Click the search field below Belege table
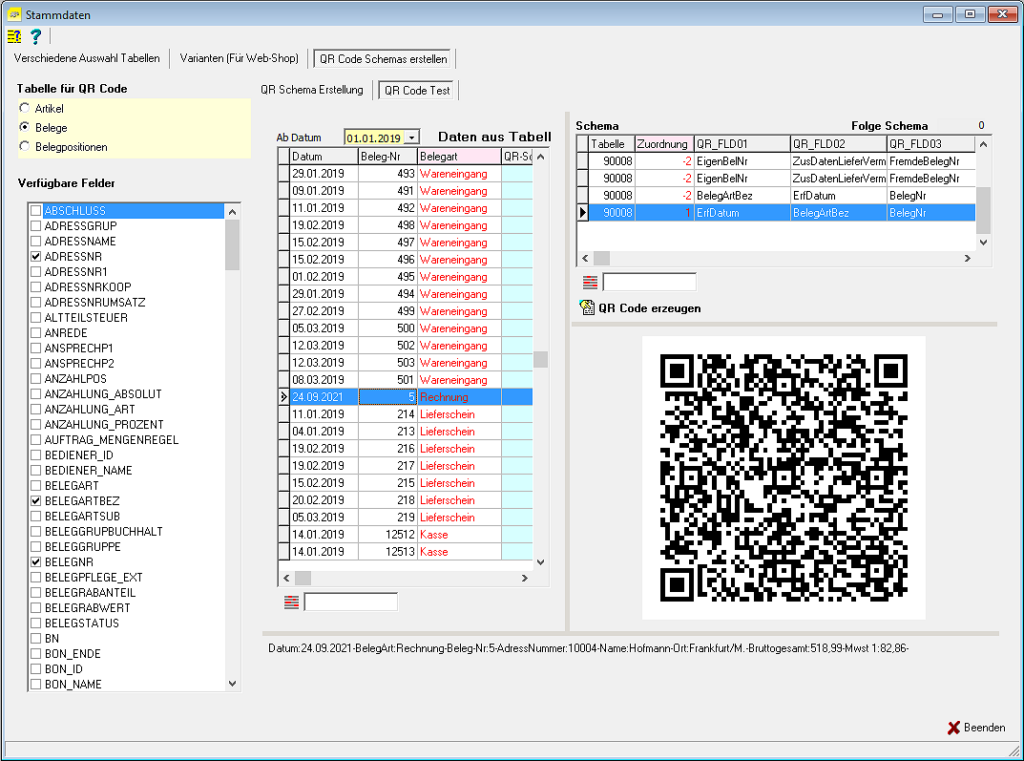1024x761 pixels. pyautogui.click(x=350, y=602)
